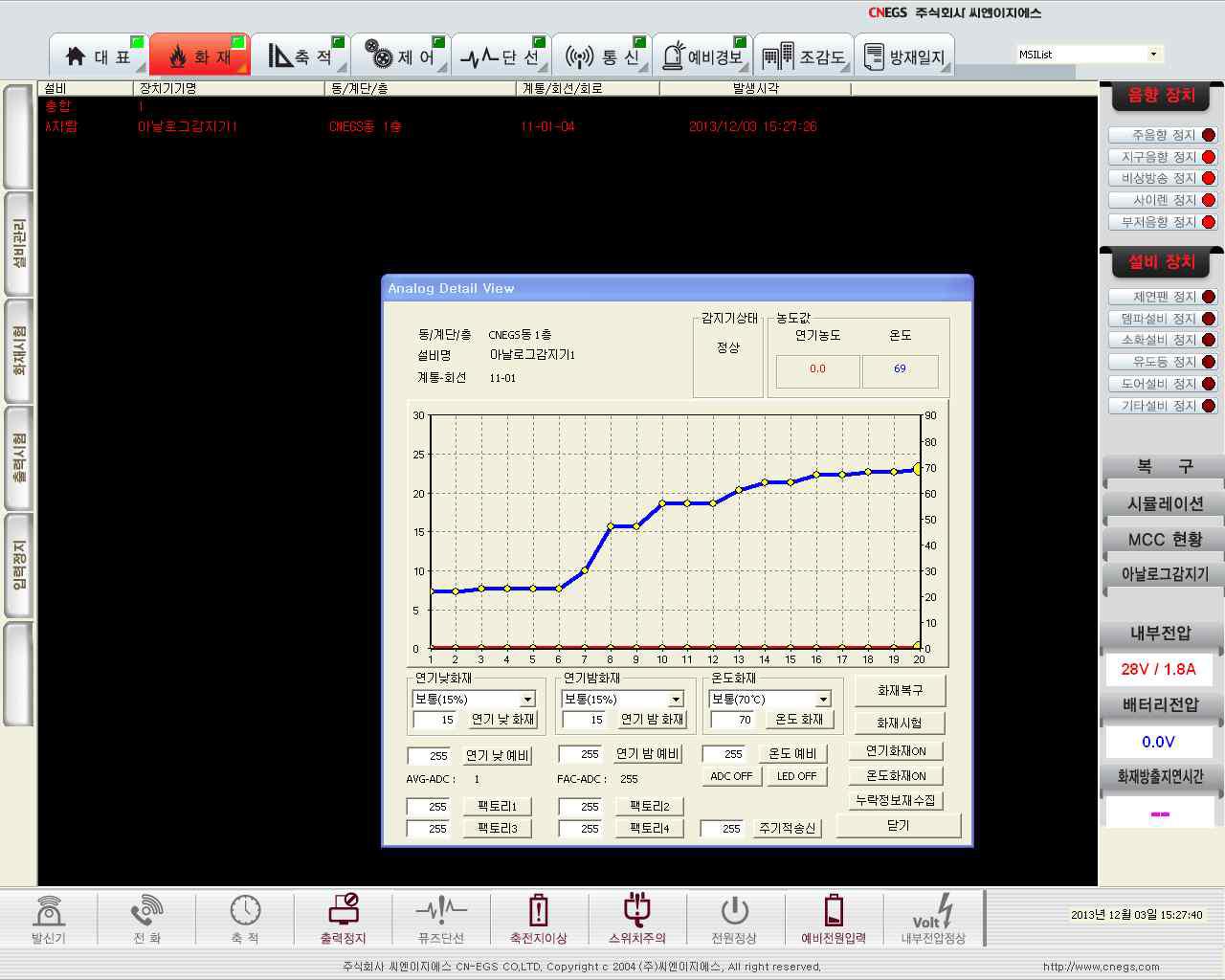This screenshot has height=980, width=1225.
Task: Open 연기낮화재 sensitivity dropdown
Action: (x=527, y=700)
